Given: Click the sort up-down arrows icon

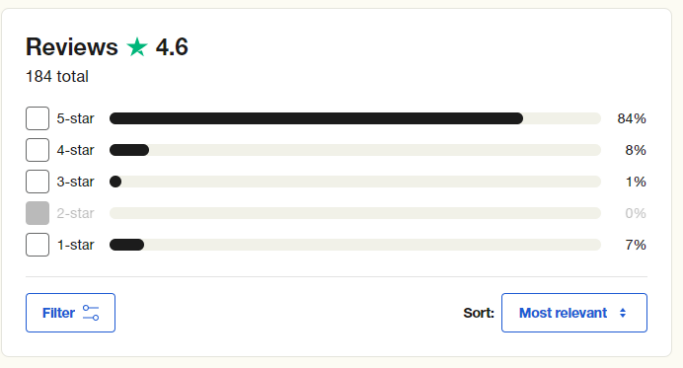Looking at the screenshot, I should tap(623, 313).
